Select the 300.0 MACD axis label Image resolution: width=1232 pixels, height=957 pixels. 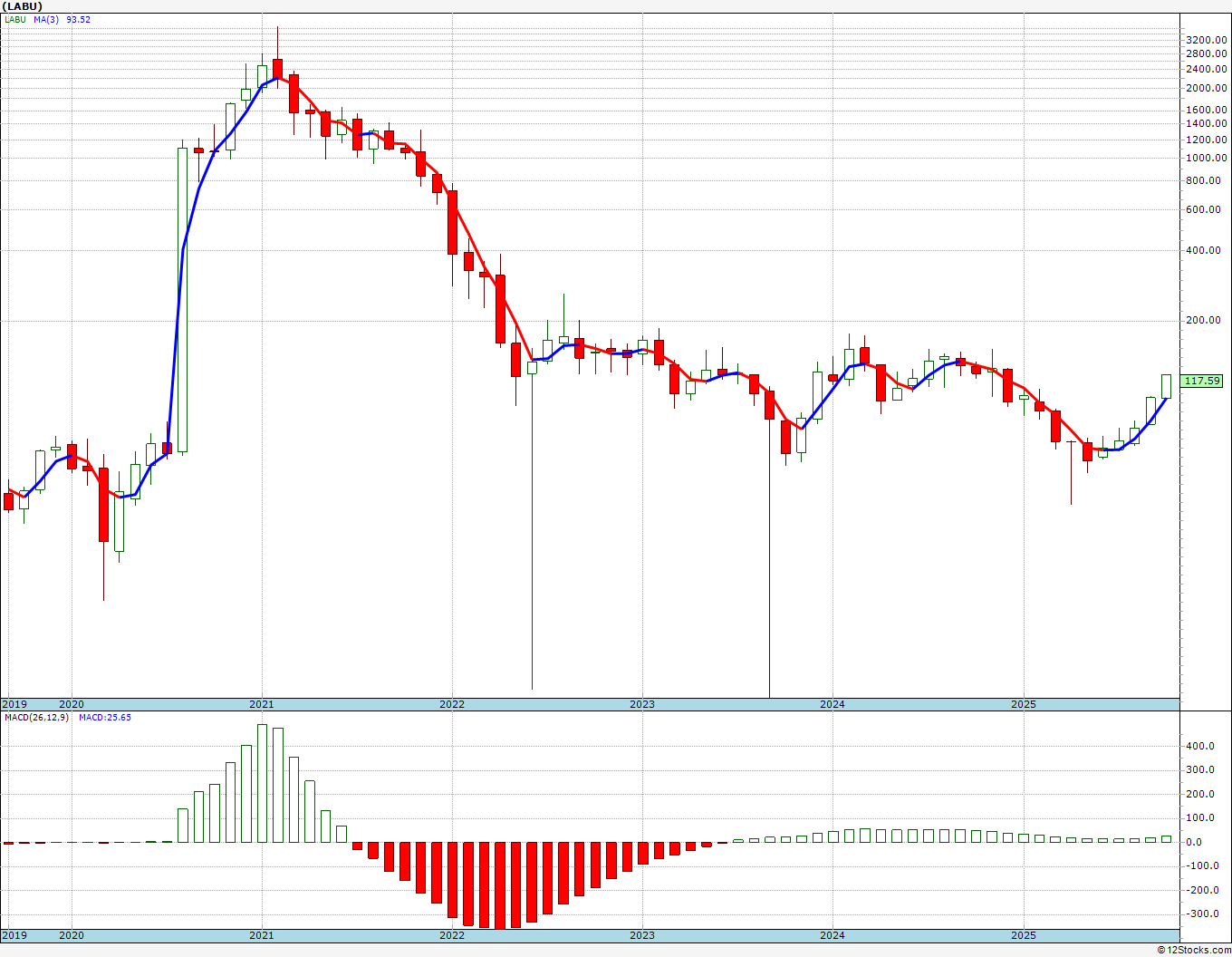pyautogui.click(x=1201, y=770)
